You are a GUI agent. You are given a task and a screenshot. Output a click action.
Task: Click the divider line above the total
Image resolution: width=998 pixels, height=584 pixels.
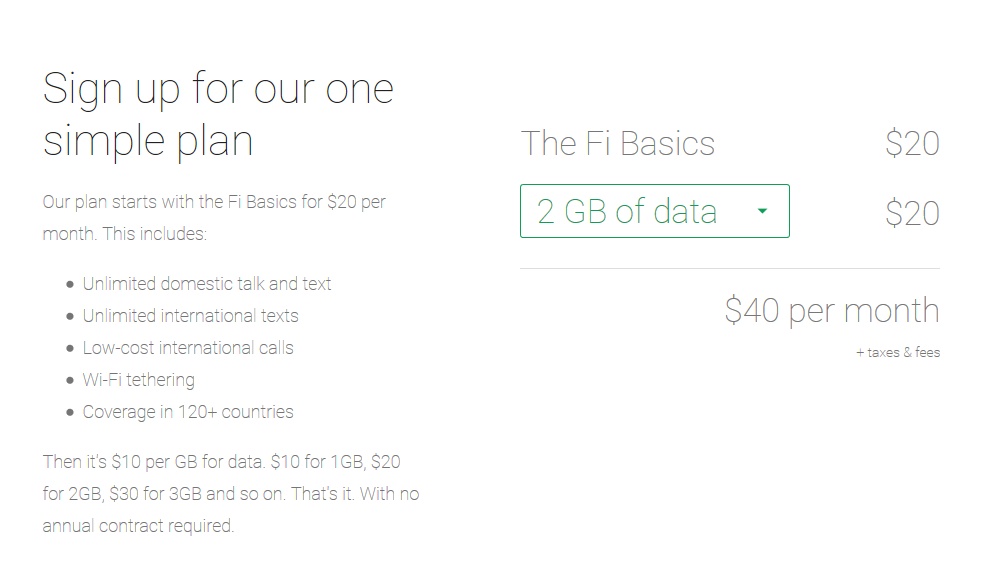[729, 266]
